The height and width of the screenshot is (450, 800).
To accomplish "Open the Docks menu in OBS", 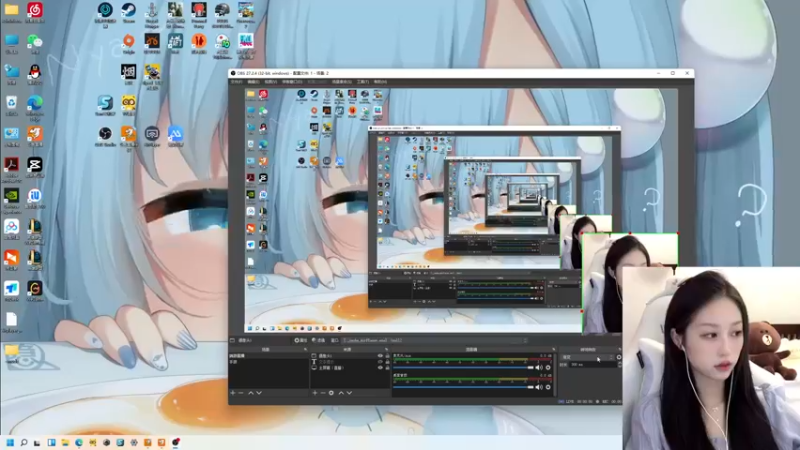I will [292, 82].
